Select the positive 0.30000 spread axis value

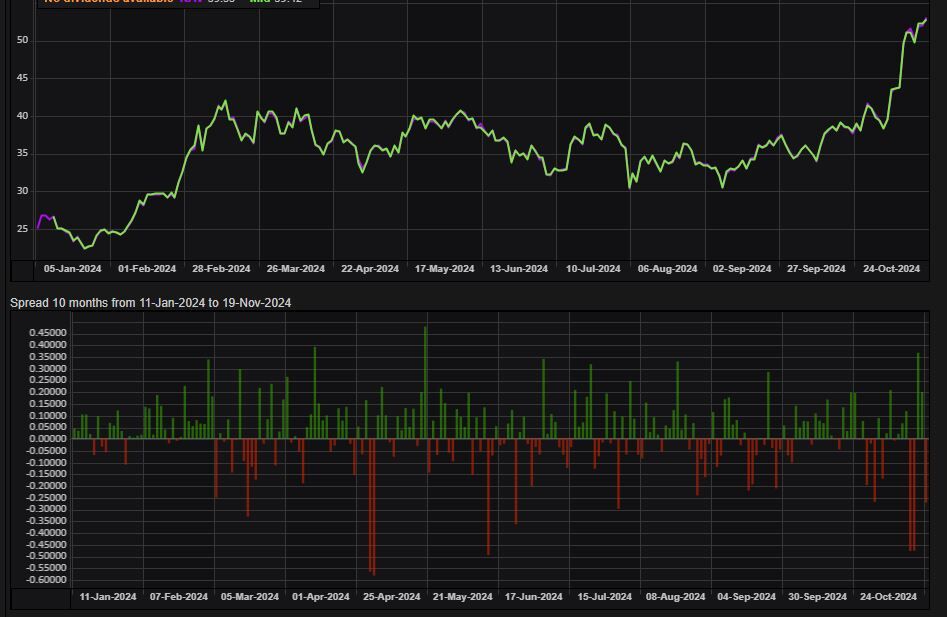48,368
